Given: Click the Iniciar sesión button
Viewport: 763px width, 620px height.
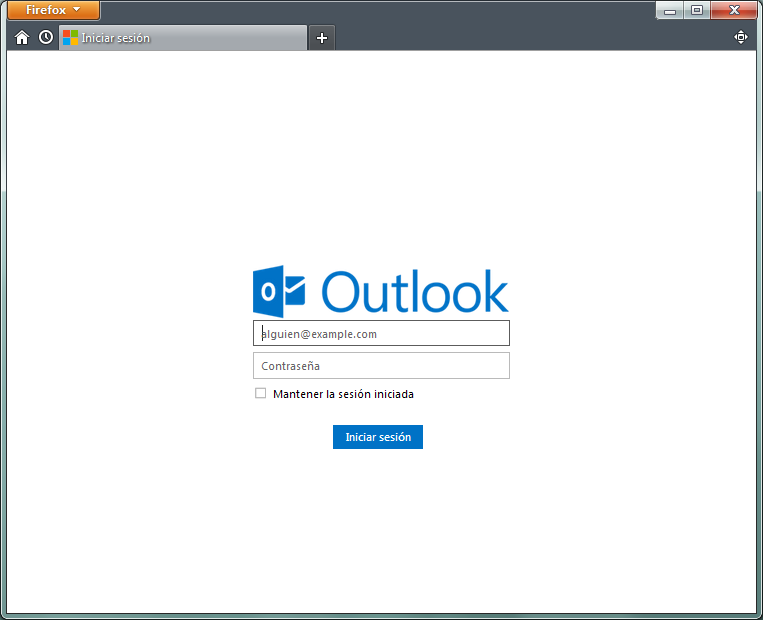Looking at the screenshot, I should (x=378, y=437).
